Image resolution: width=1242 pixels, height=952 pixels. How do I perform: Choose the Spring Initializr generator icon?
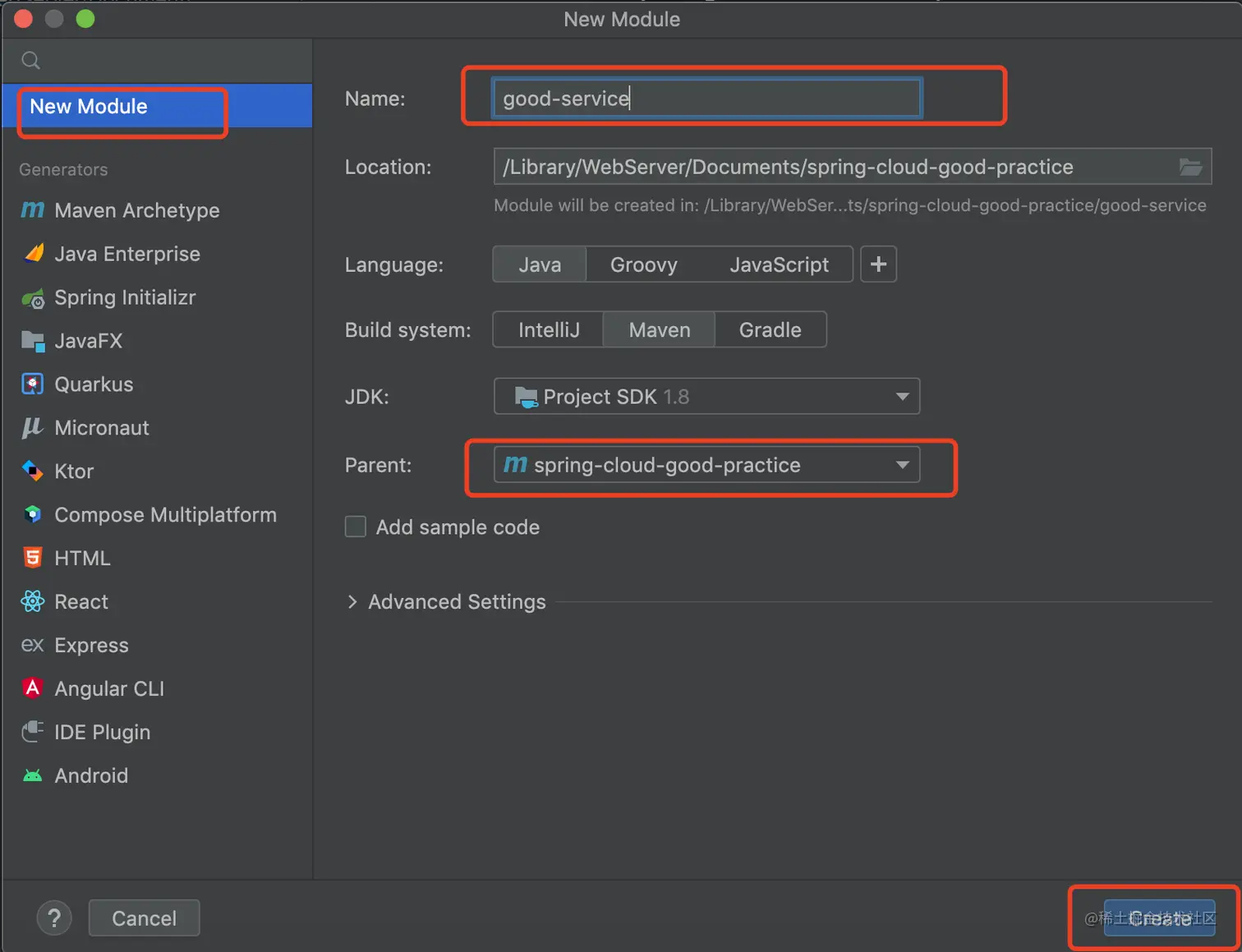pyautogui.click(x=32, y=298)
